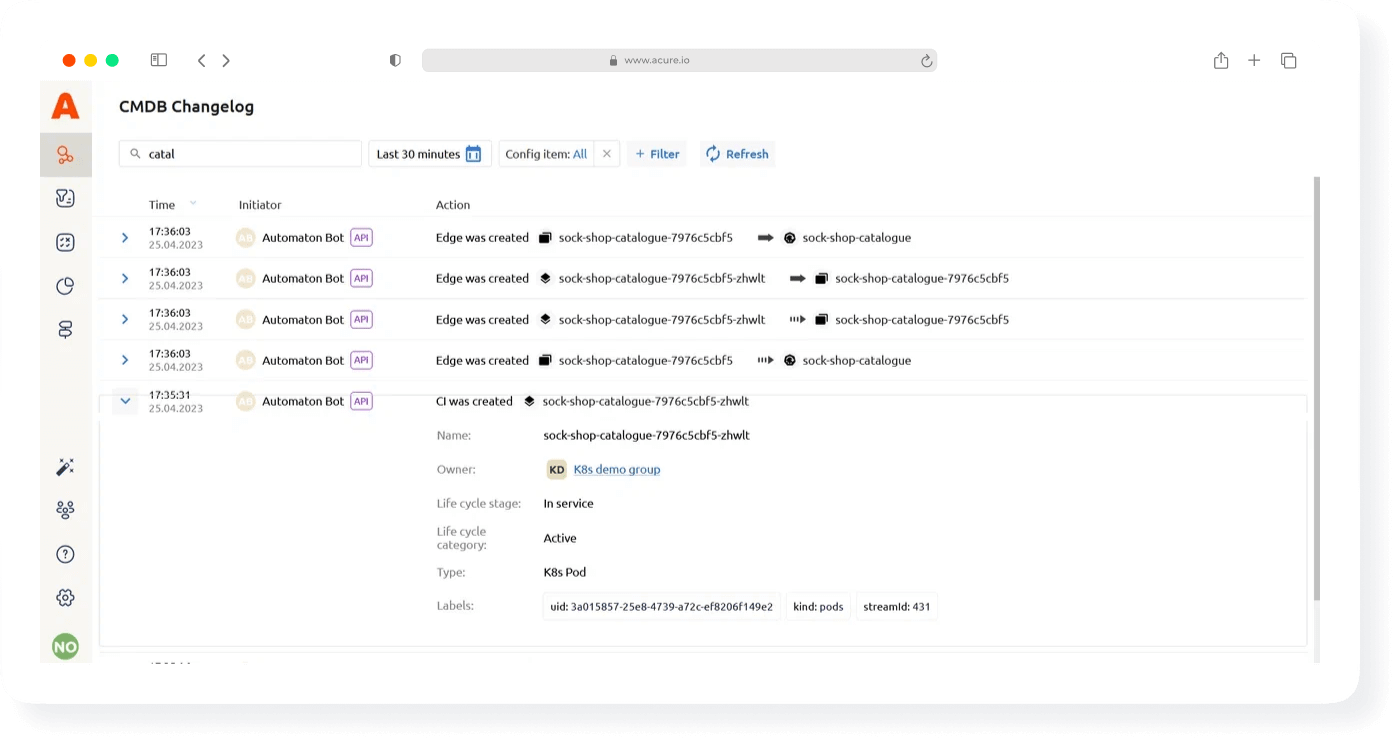Click Automaton Bot in the 17:35:31 row
Image resolution: width=1400 pixels, height=744 pixels.
click(x=303, y=401)
